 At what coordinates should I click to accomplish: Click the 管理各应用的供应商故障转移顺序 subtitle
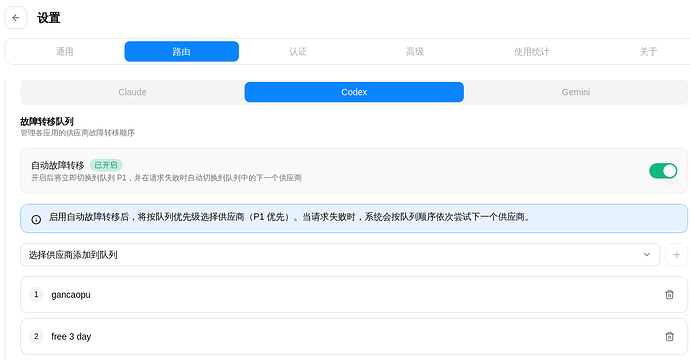[x=77, y=132]
